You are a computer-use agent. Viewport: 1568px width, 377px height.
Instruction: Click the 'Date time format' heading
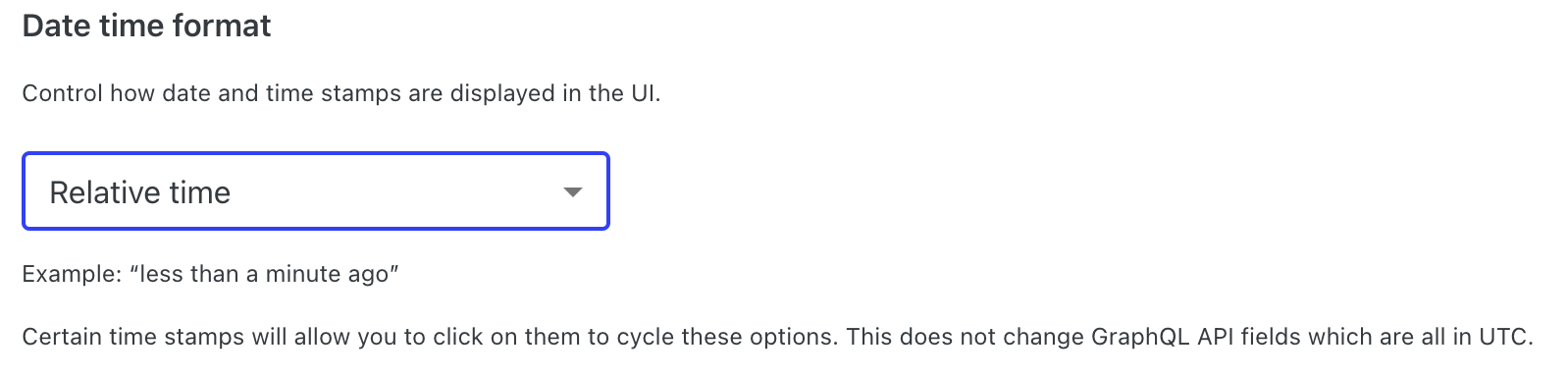[146, 26]
